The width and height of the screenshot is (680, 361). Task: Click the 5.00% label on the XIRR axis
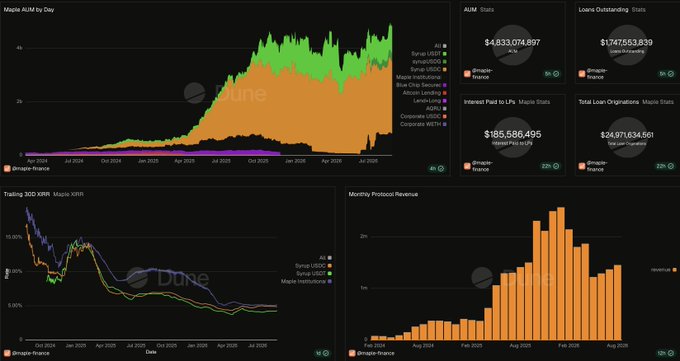[14, 305]
